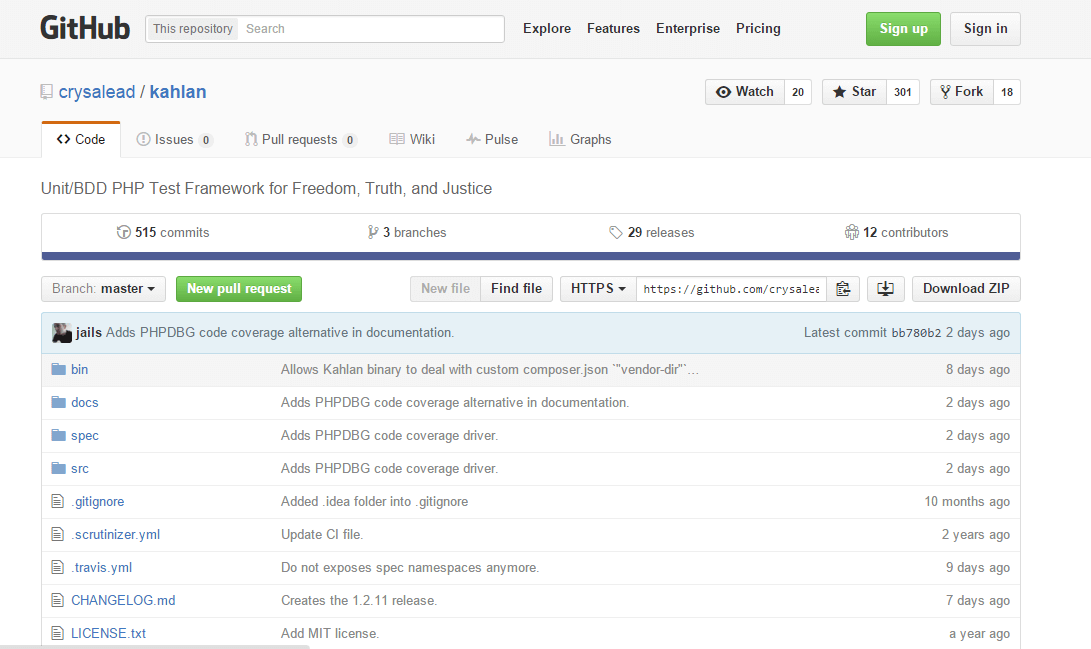Fork the kahlan repository
This screenshot has width=1091, height=649.
coord(962,92)
